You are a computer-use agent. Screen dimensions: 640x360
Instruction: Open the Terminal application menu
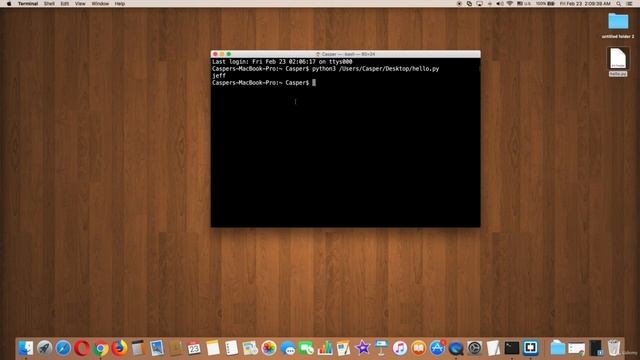[x=28, y=3]
